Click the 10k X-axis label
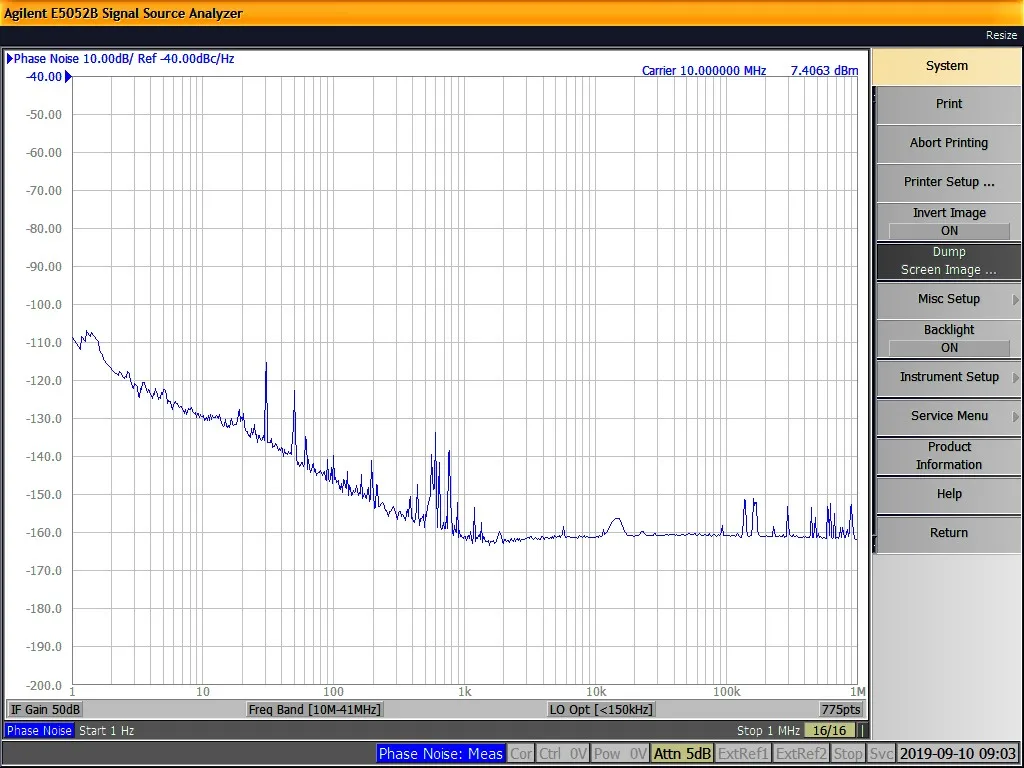The width and height of the screenshot is (1024, 768). tap(596, 692)
